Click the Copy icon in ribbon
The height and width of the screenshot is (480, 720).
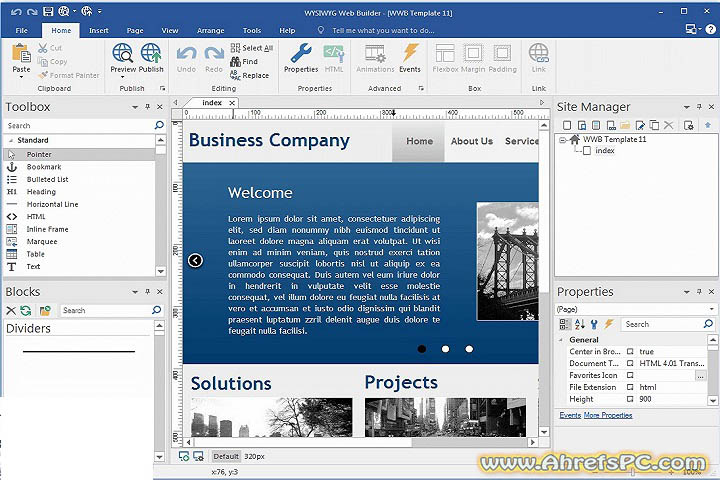tap(43, 62)
